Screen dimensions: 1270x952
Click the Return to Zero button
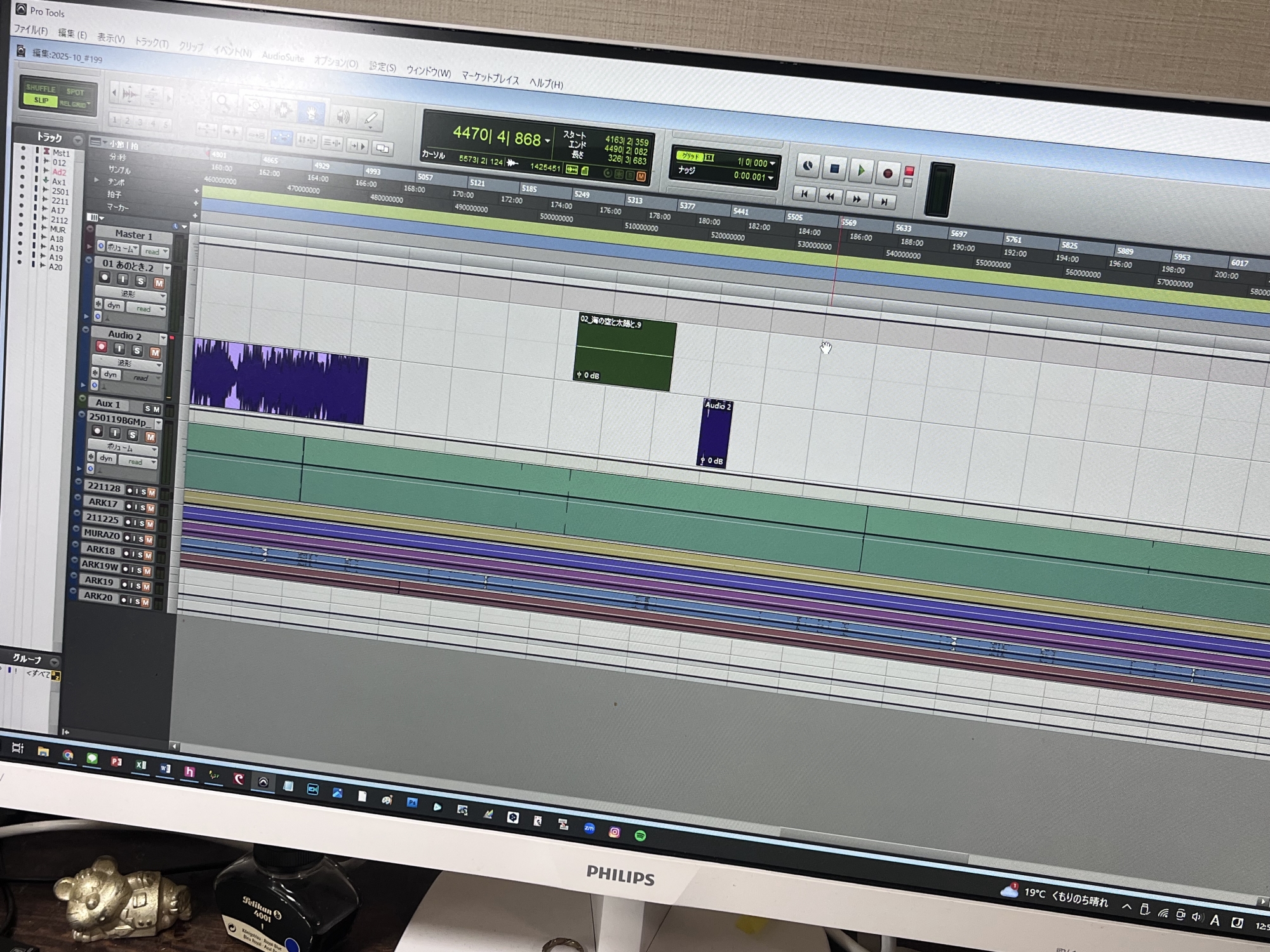click(805, 194)
